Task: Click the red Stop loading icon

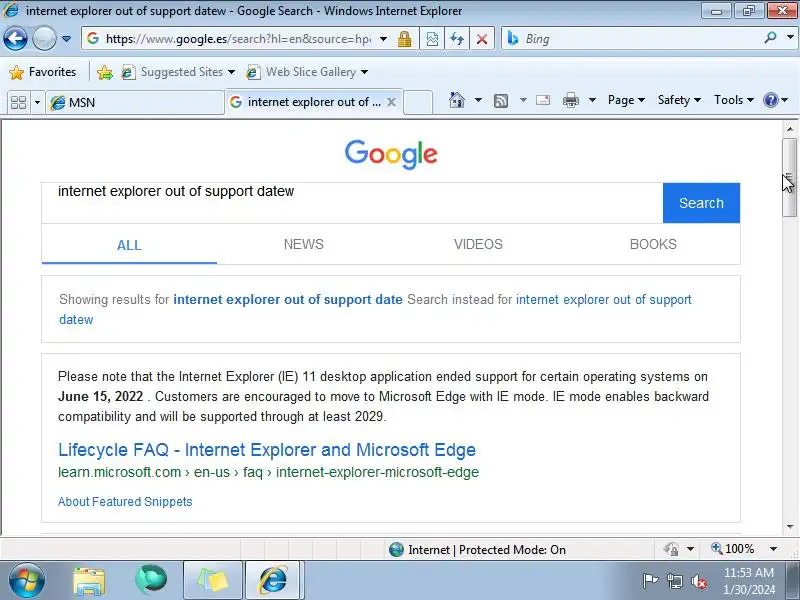Action: coord(482,39)
